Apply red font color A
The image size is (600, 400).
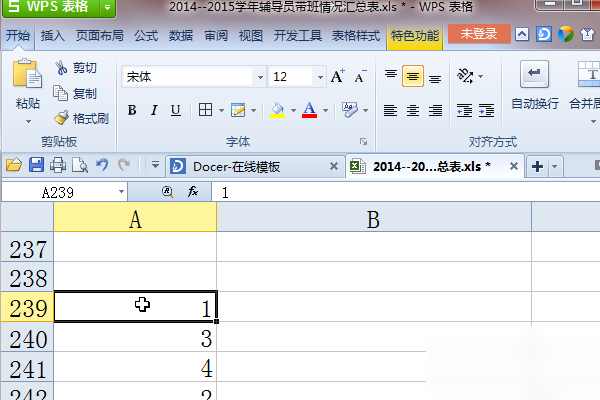click(309, 110)
